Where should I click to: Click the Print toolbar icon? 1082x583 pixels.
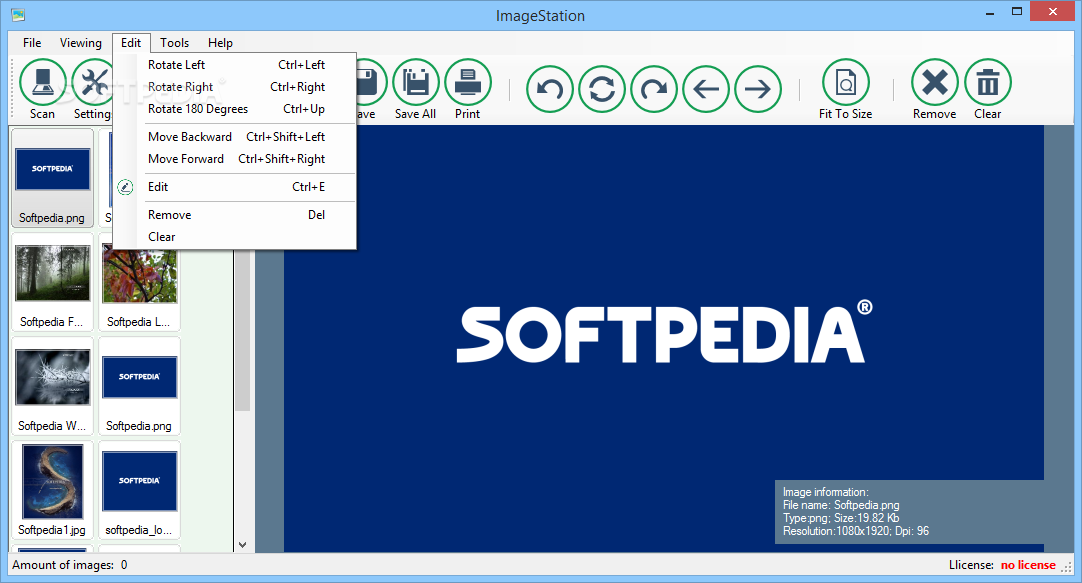[468, 83]
